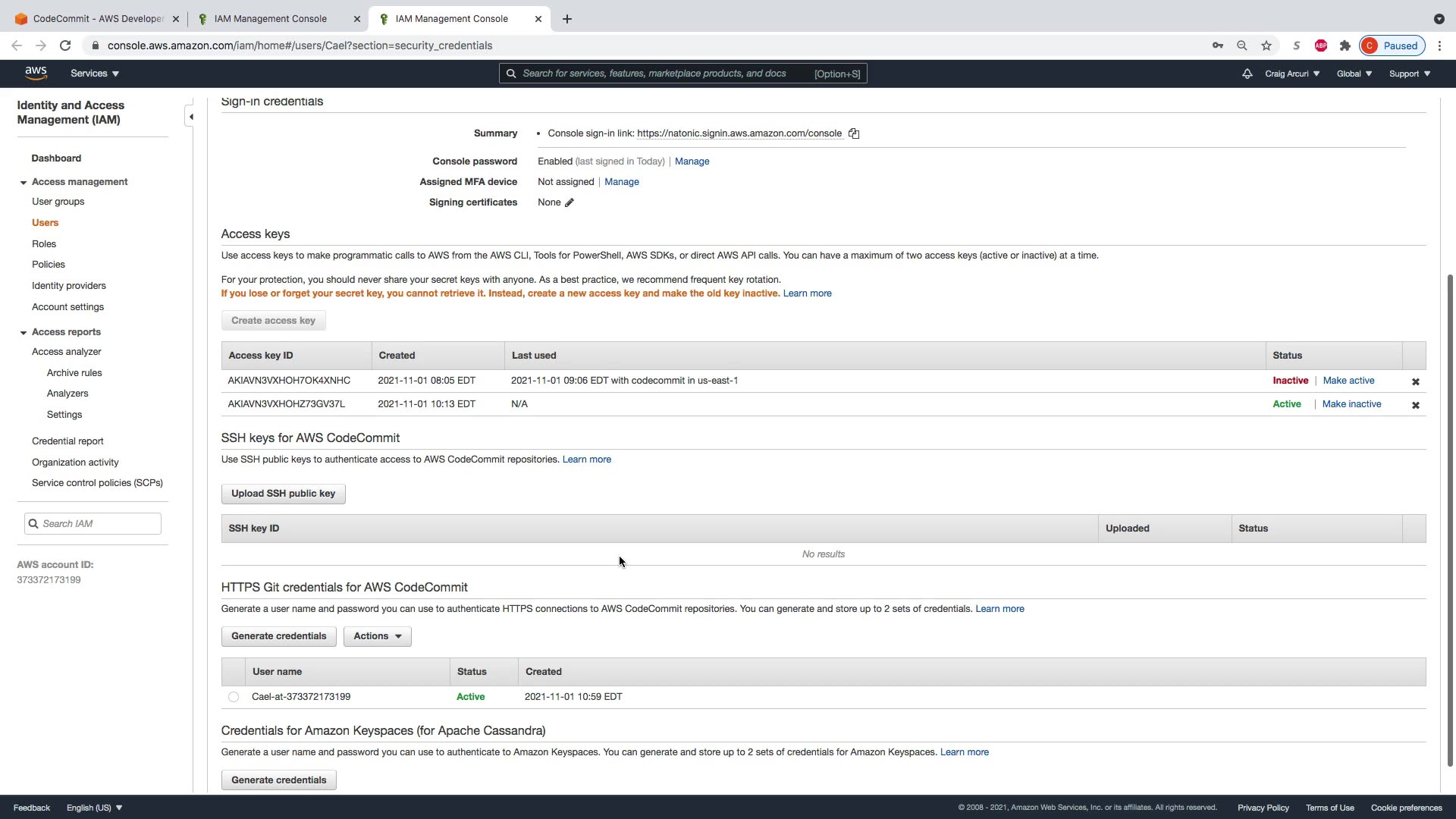Click the AWS logo home icon
Image resolution: width=1456 pixels, height=819 pixels.
pyautogui.click(x=36, y=73)
